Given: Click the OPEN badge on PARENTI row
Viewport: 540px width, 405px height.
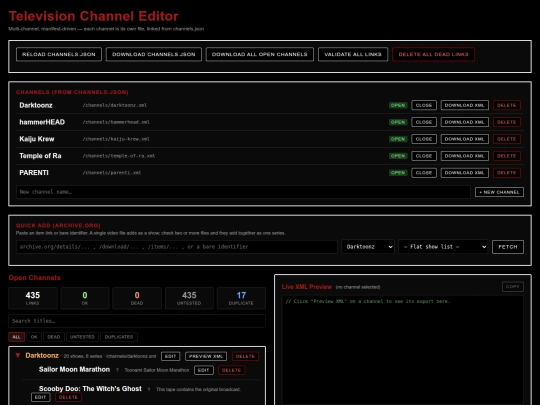Looking at the screenshot, I should click(x=398, y=173).
